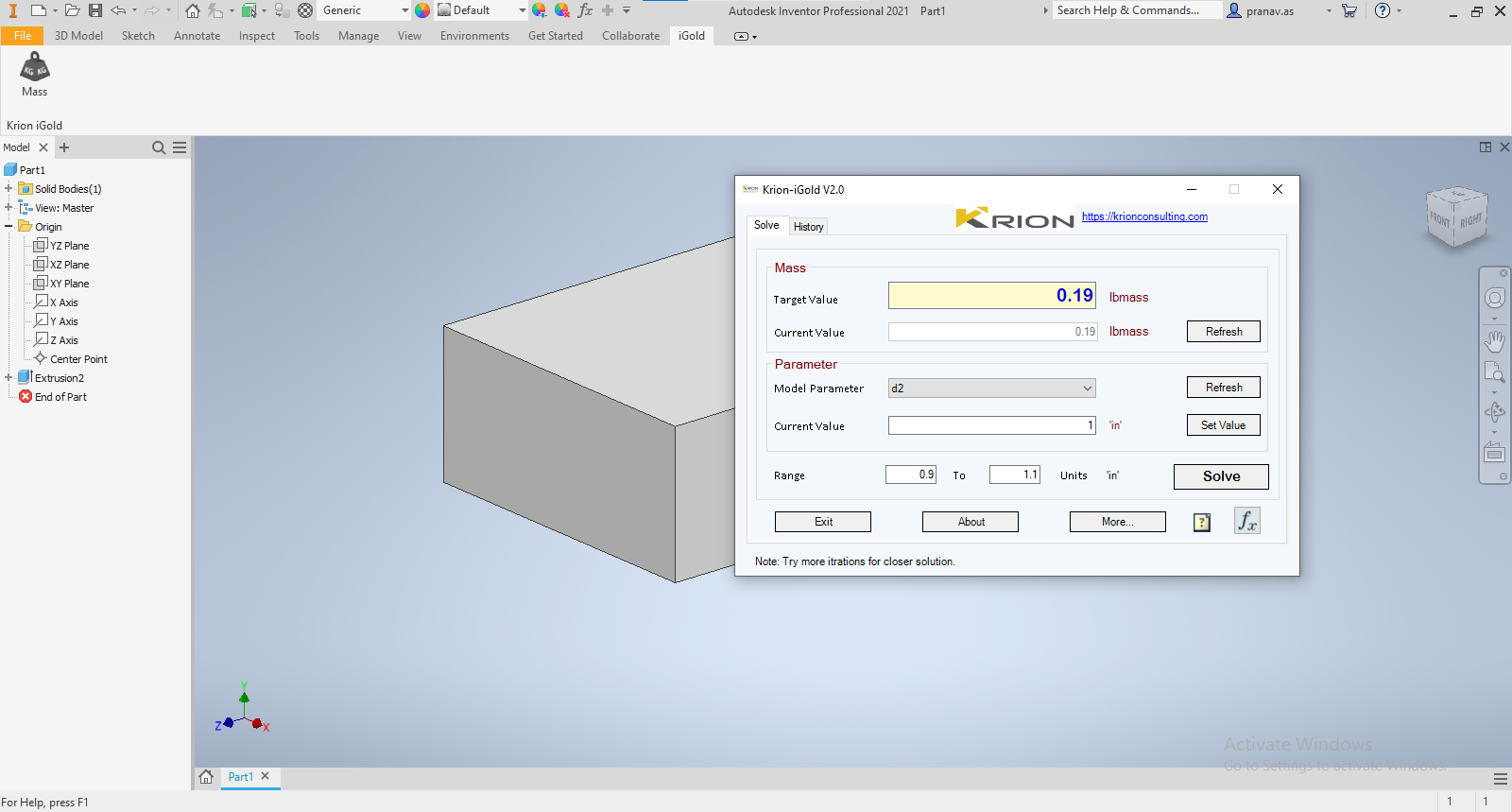Open the File menu tab

pyautogui.click(x=23, y=36)
